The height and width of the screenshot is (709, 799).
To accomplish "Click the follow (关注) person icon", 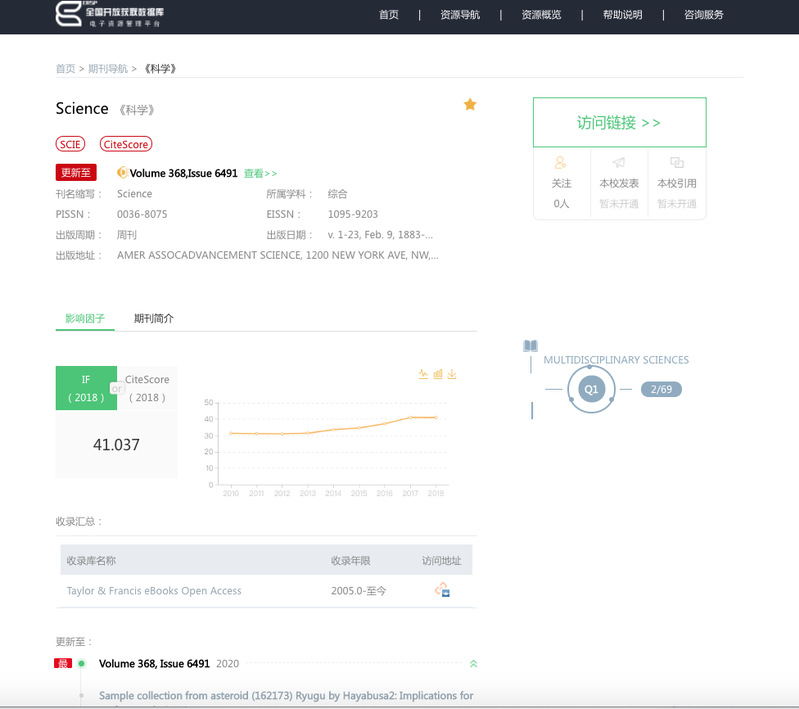I will 561,162.
